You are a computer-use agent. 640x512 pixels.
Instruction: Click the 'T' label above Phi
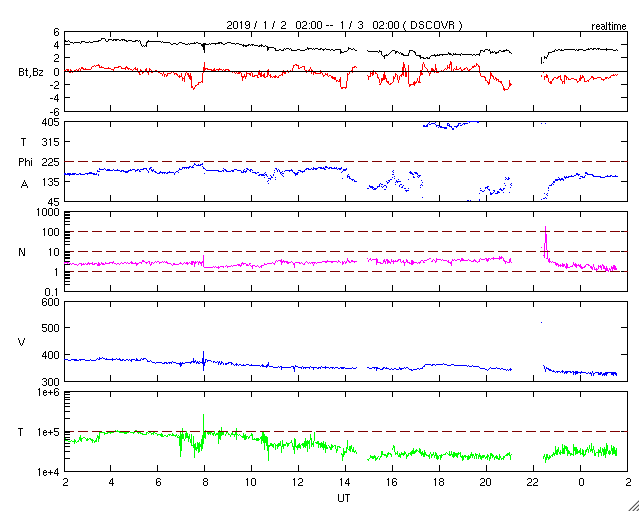tap(22, 142)
